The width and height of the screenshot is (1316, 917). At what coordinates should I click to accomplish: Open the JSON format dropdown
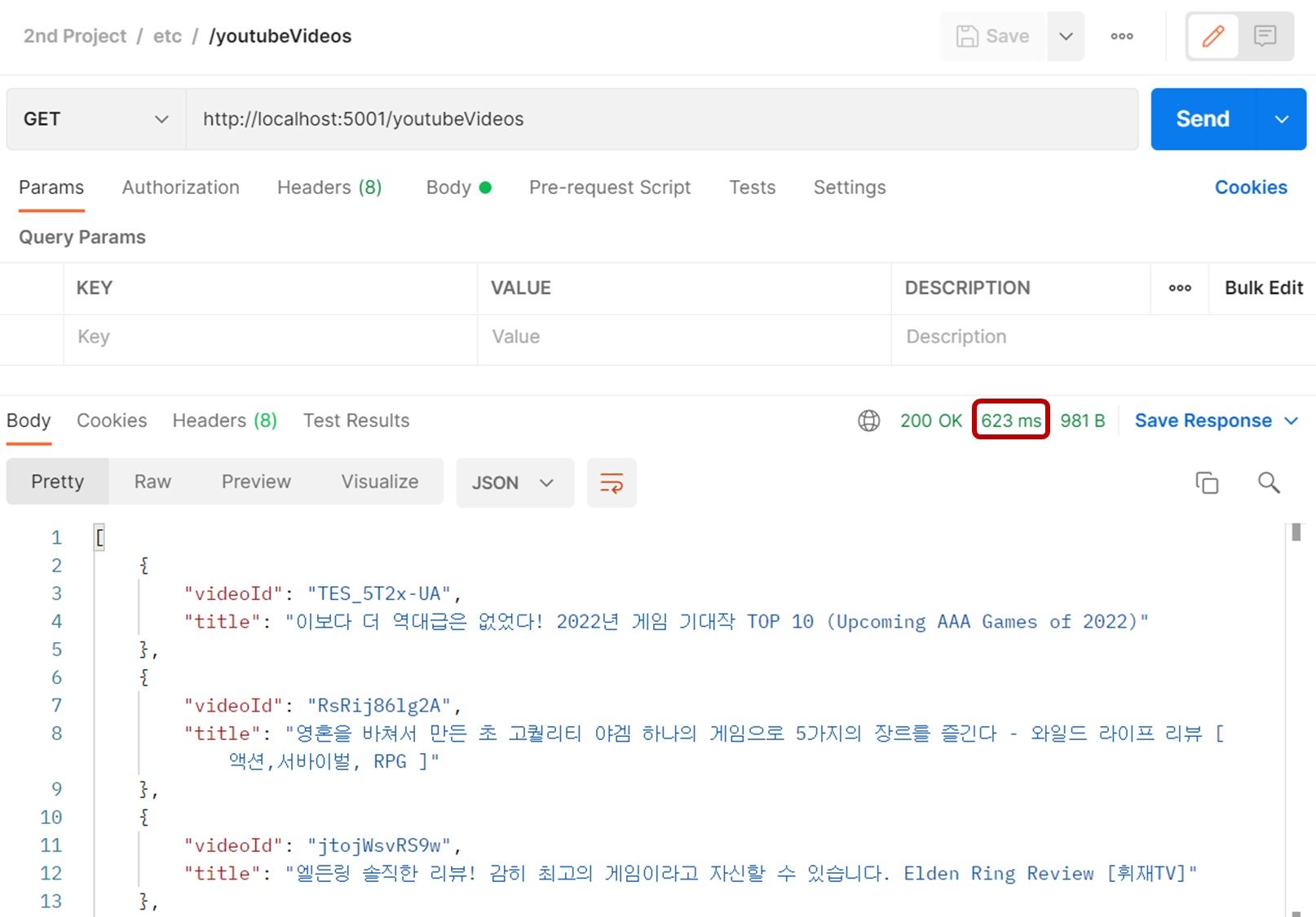tap(514, 483)
